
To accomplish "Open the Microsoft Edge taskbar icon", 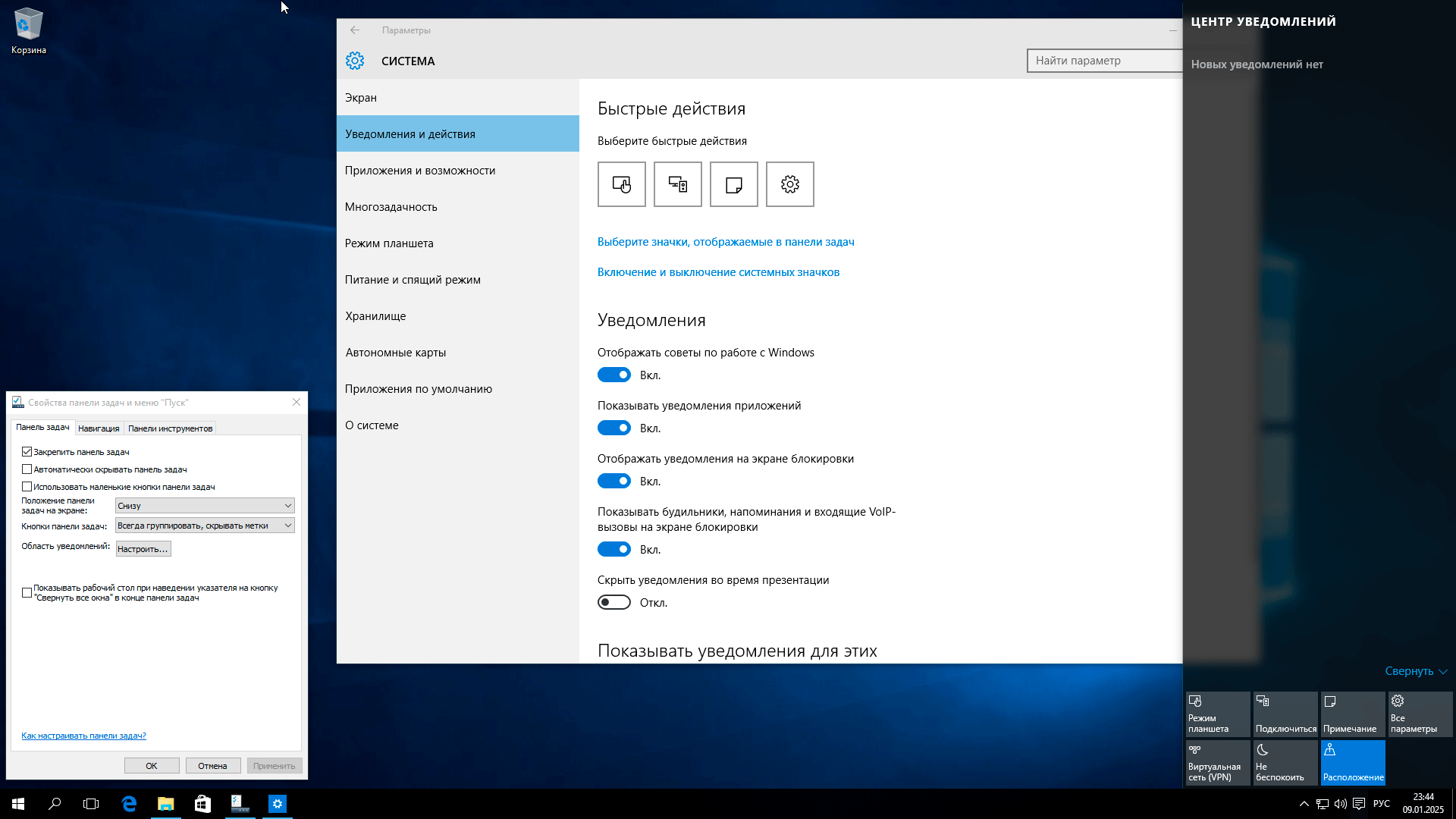I will pos(129,804).
